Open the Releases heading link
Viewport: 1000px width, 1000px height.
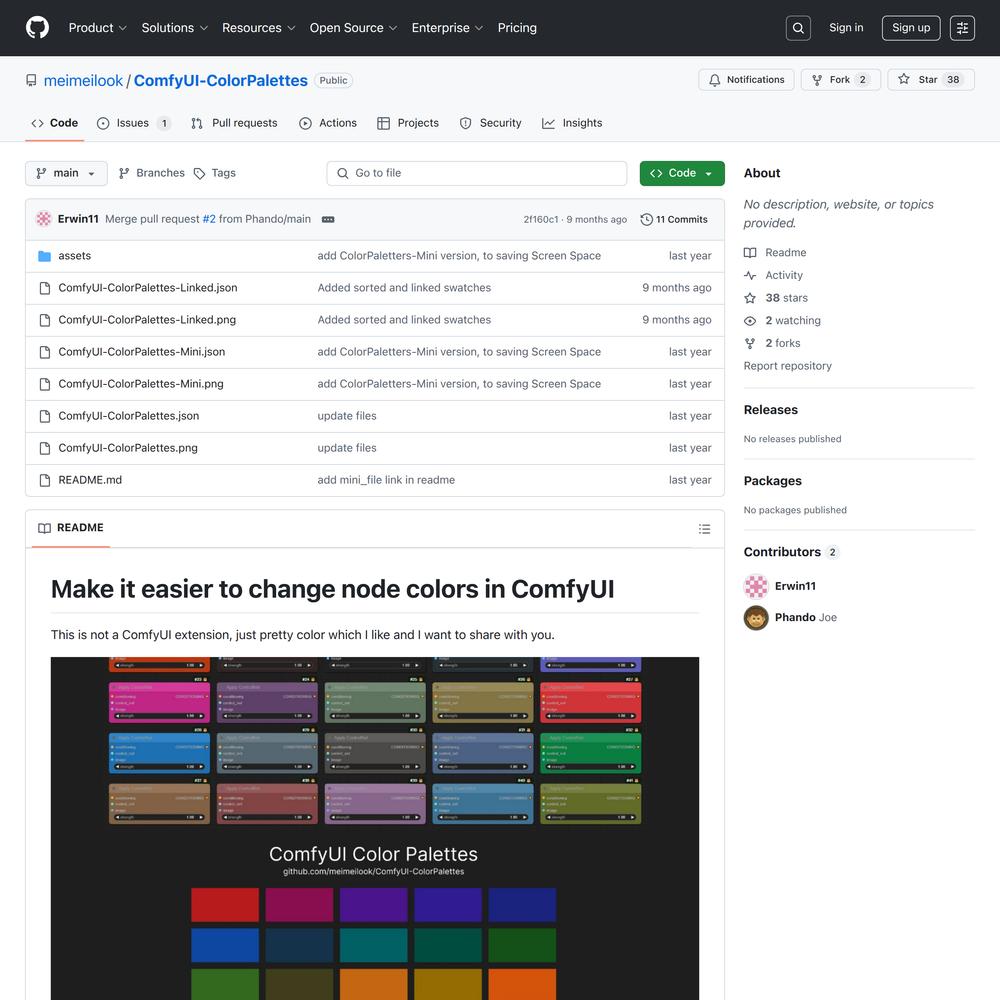(x=770, y=410)
